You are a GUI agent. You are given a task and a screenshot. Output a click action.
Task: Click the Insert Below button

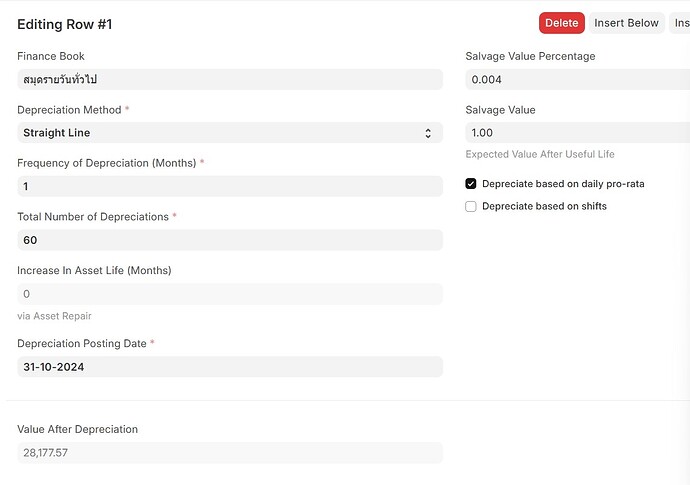(x=626, y=23)
